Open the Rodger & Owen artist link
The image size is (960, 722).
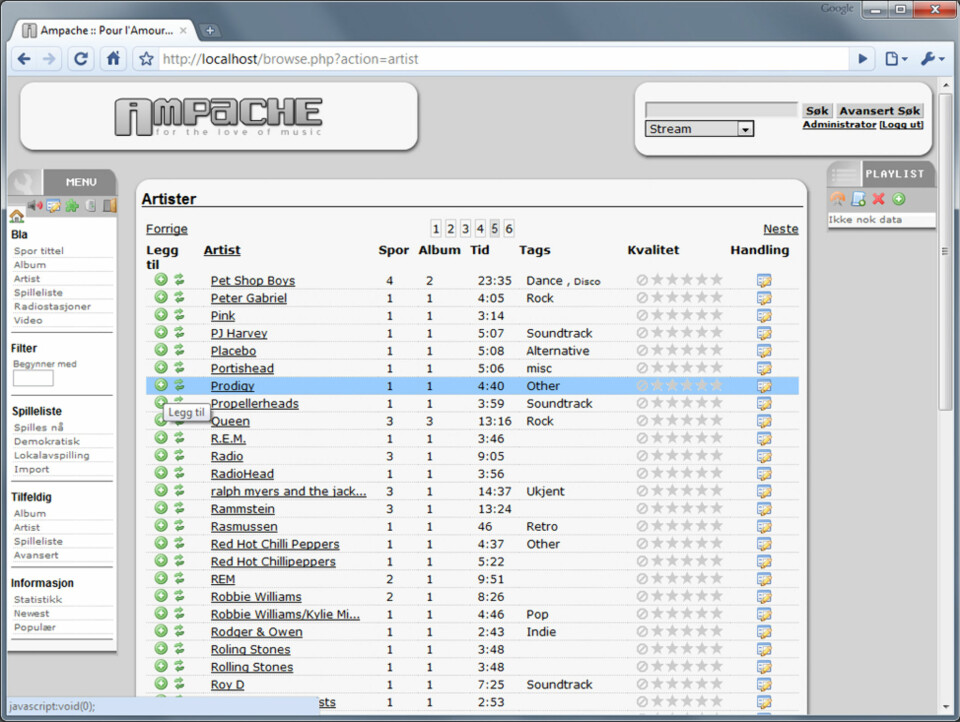(257, 632)
